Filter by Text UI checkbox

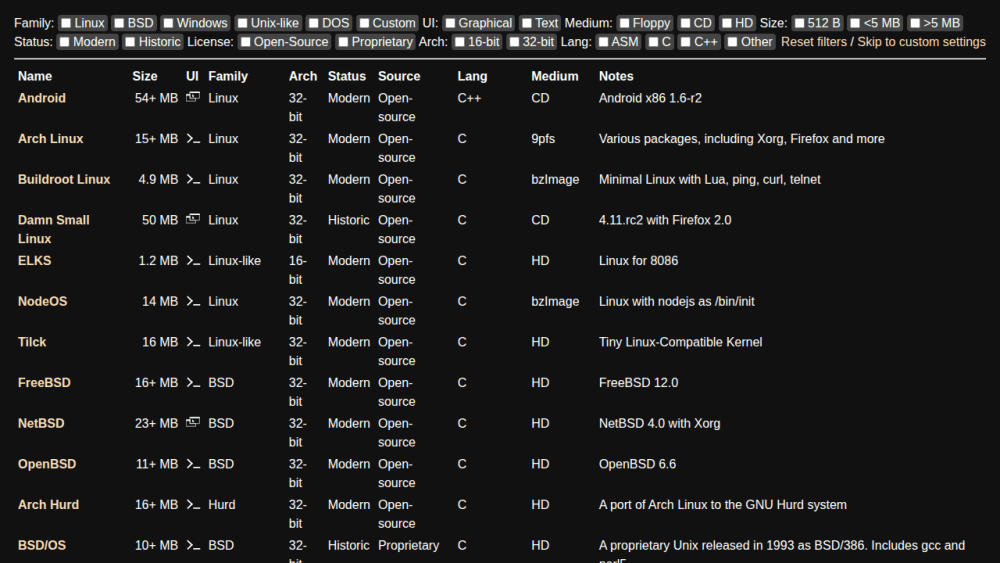pos(526,23)
